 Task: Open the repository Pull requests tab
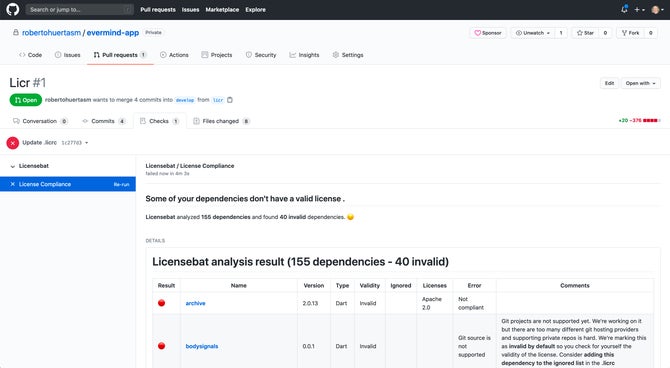(x=120, y=55)
